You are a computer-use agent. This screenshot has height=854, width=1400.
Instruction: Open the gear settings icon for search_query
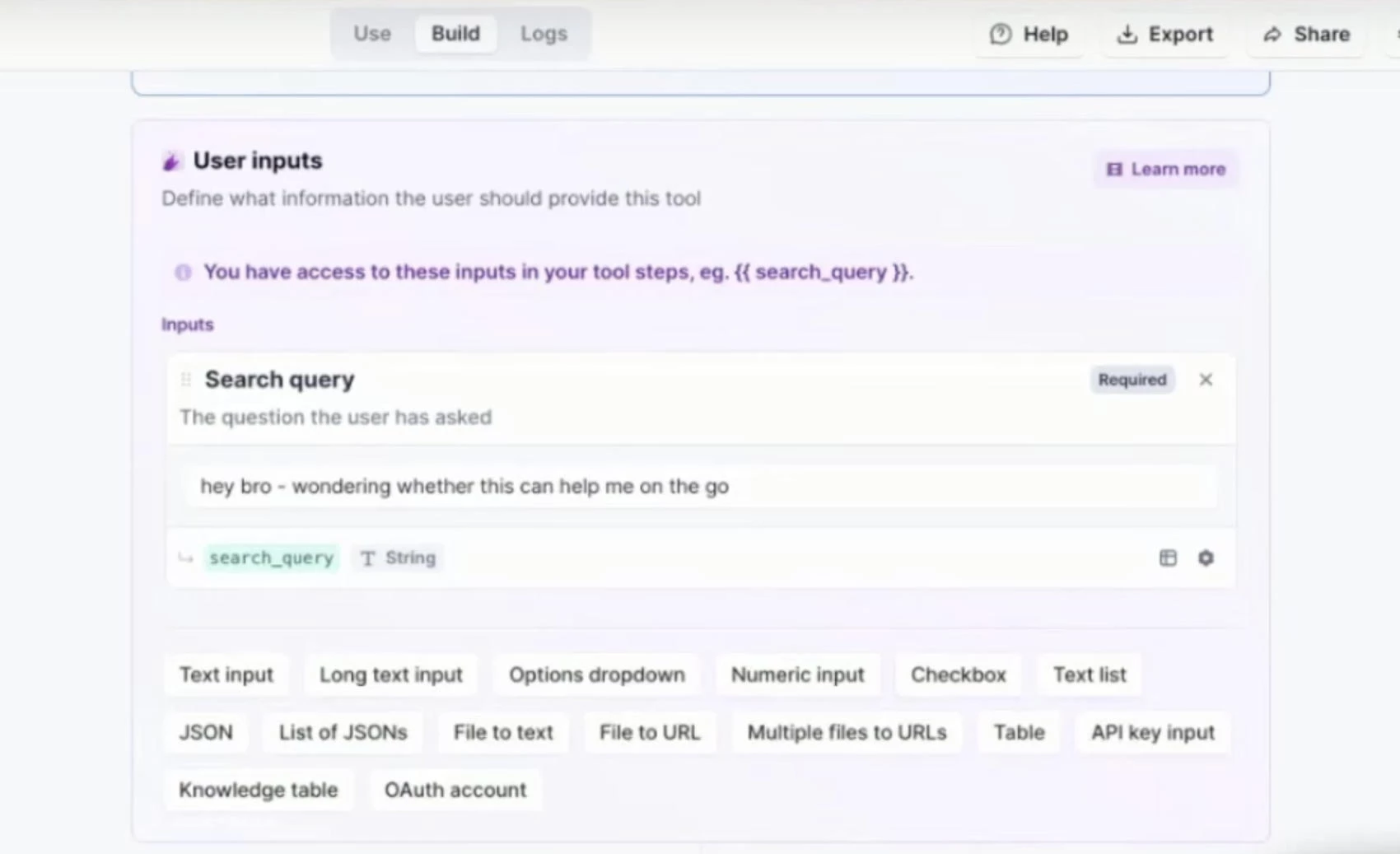(1206, 558)
